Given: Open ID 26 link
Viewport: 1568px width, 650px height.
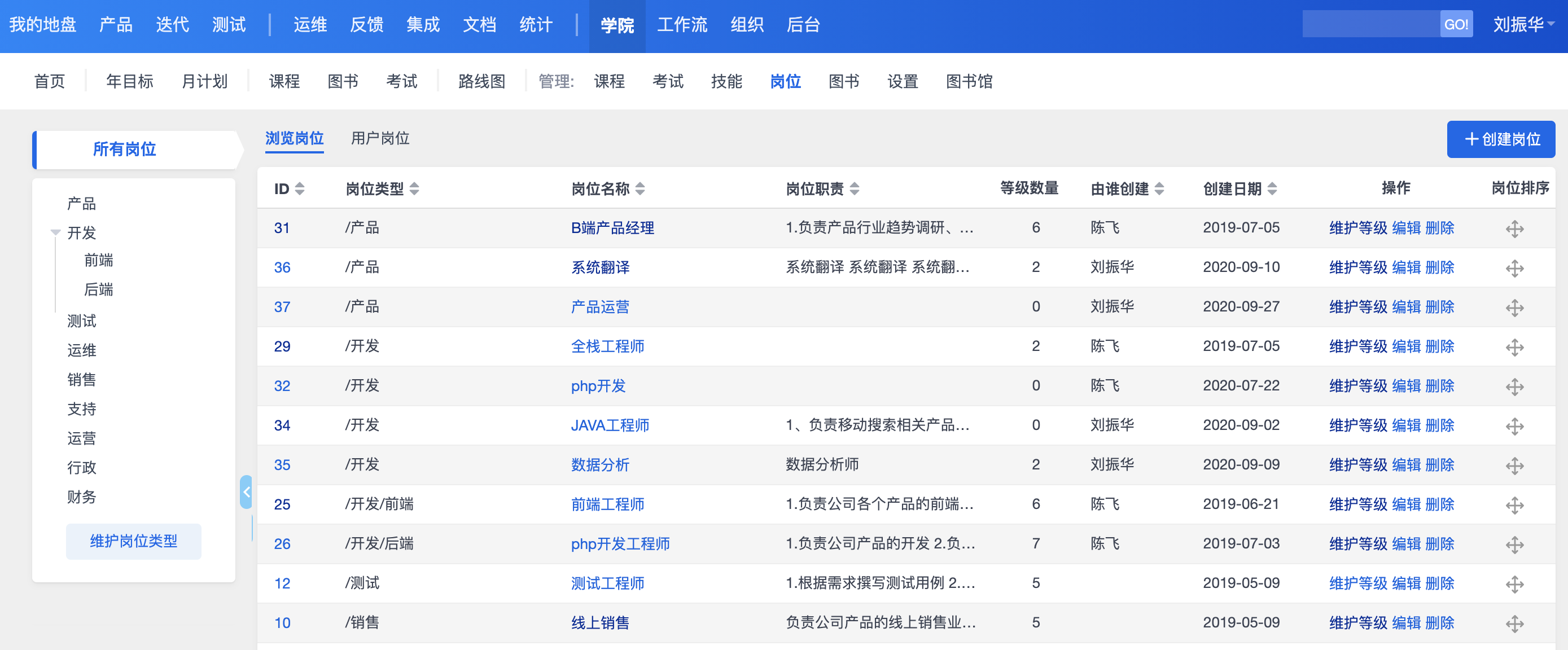Looking at the screenshot, I should 282,543.
